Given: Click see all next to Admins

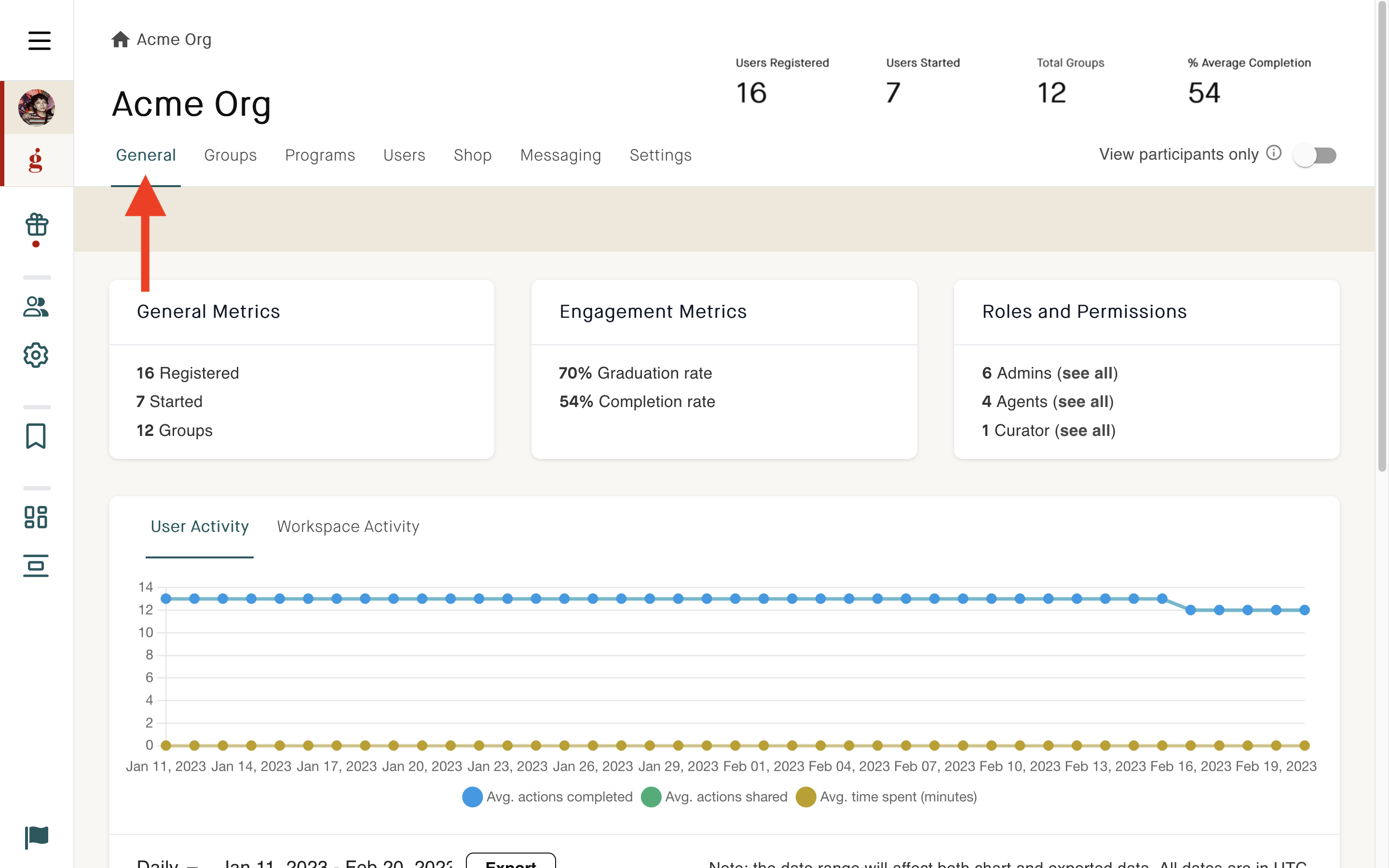Looking at the screenshot, I should 1087,373.
